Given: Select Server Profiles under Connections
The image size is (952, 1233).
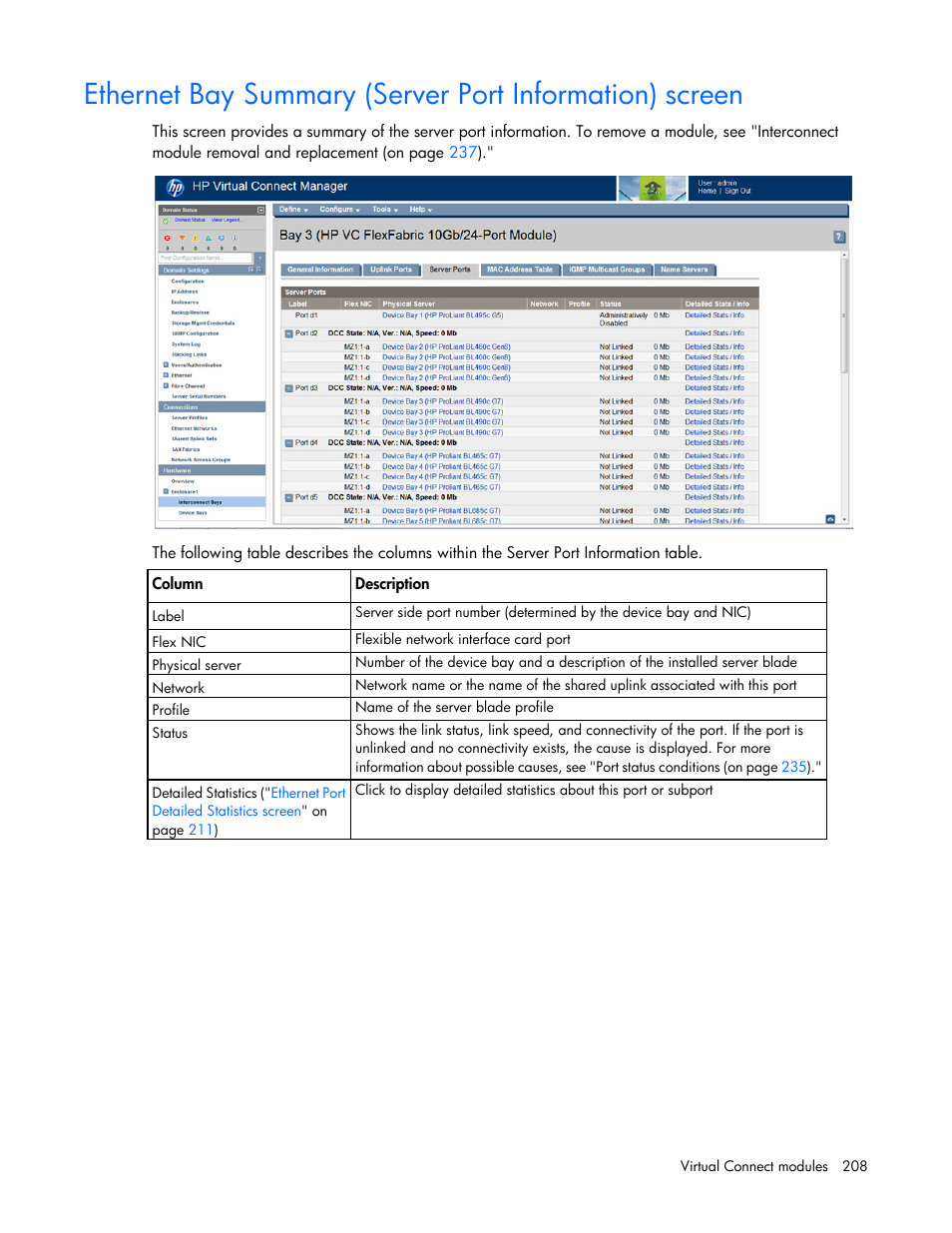Looking at the screenshot, I should tap(190, 418).
